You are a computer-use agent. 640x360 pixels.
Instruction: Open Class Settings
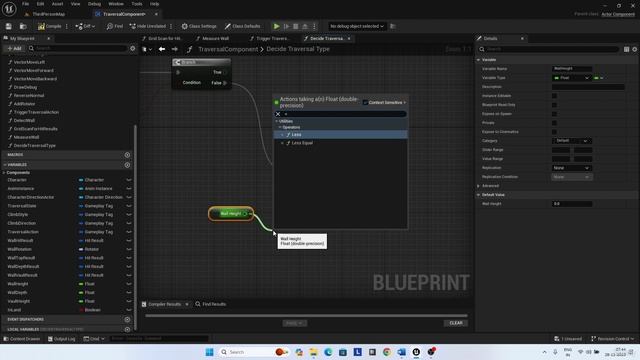click(x=199, y=26)
